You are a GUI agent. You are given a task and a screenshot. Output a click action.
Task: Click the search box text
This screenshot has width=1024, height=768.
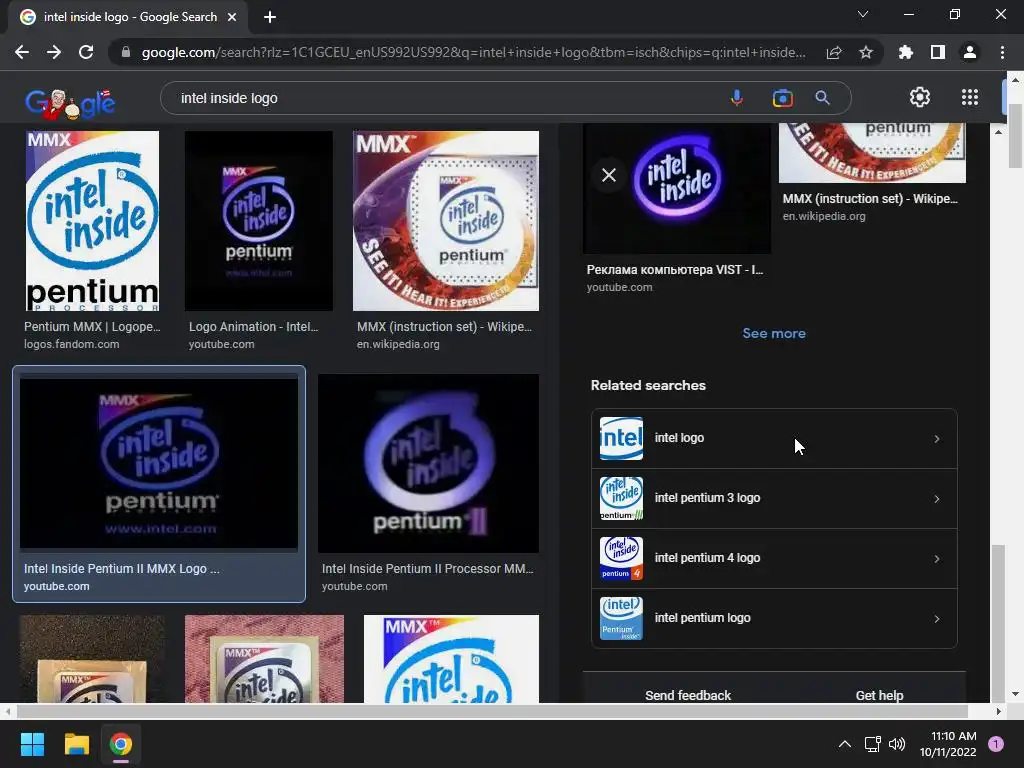(229, 98)
